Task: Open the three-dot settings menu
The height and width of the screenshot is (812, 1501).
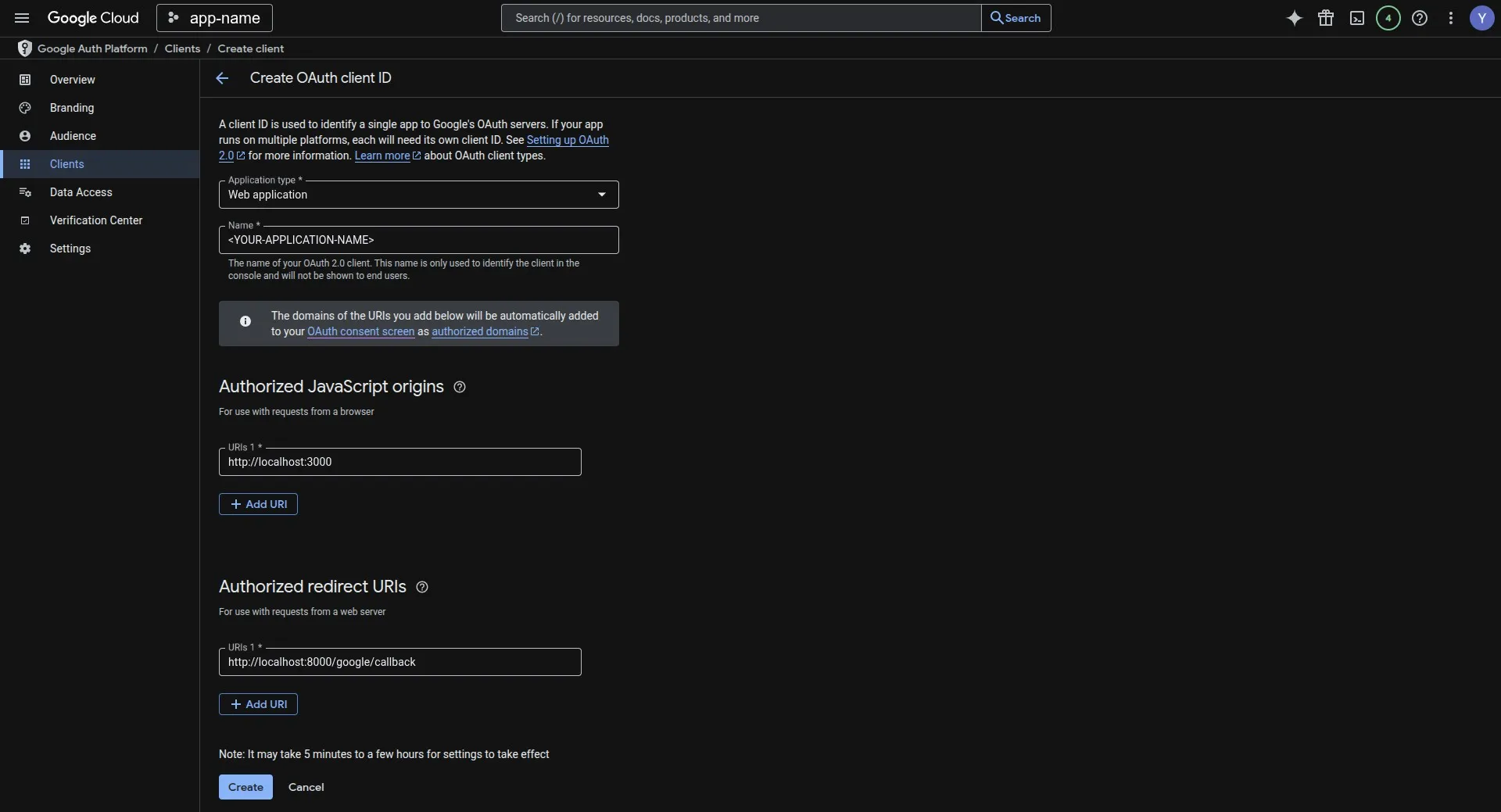Action: (1451, 18)
